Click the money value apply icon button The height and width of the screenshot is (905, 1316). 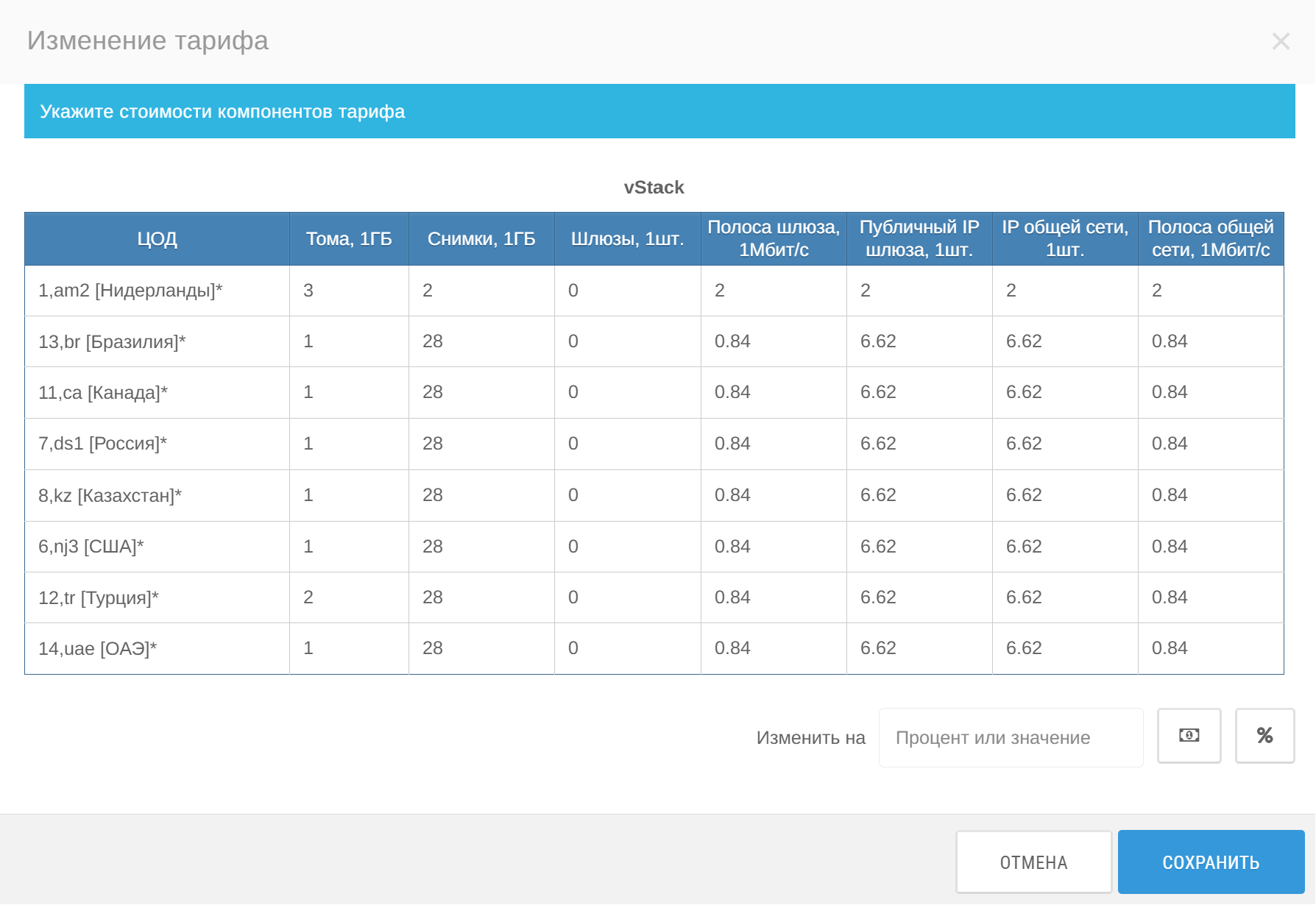1189,736
